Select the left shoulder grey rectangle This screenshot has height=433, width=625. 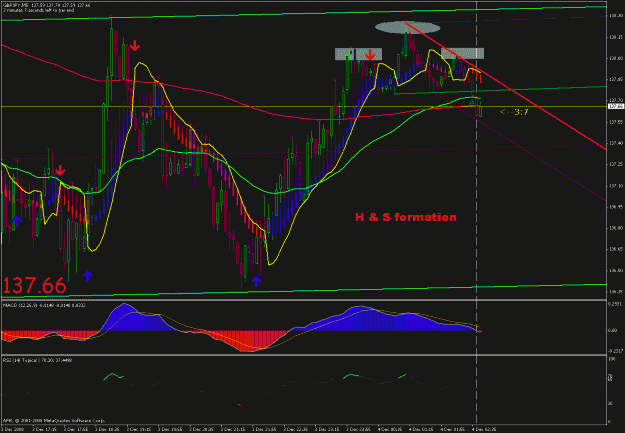[358, 54]
